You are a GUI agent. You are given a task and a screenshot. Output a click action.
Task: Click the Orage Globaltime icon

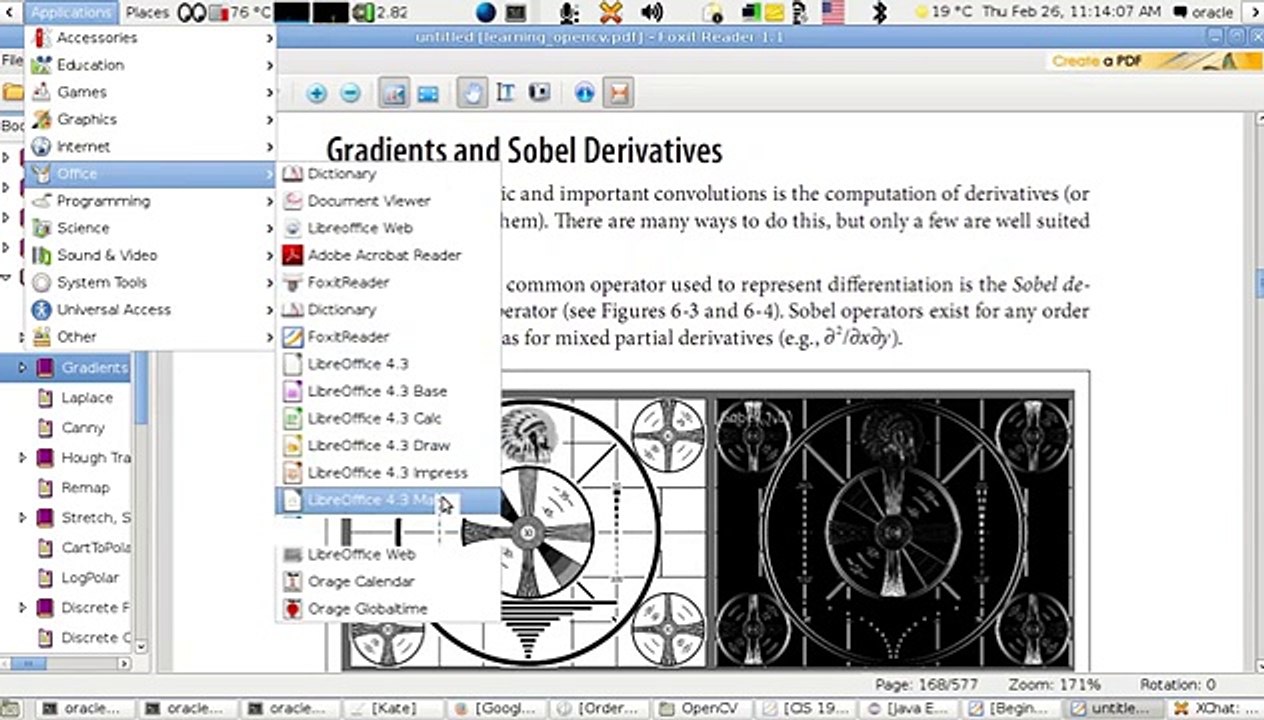[x=292, y=609]
